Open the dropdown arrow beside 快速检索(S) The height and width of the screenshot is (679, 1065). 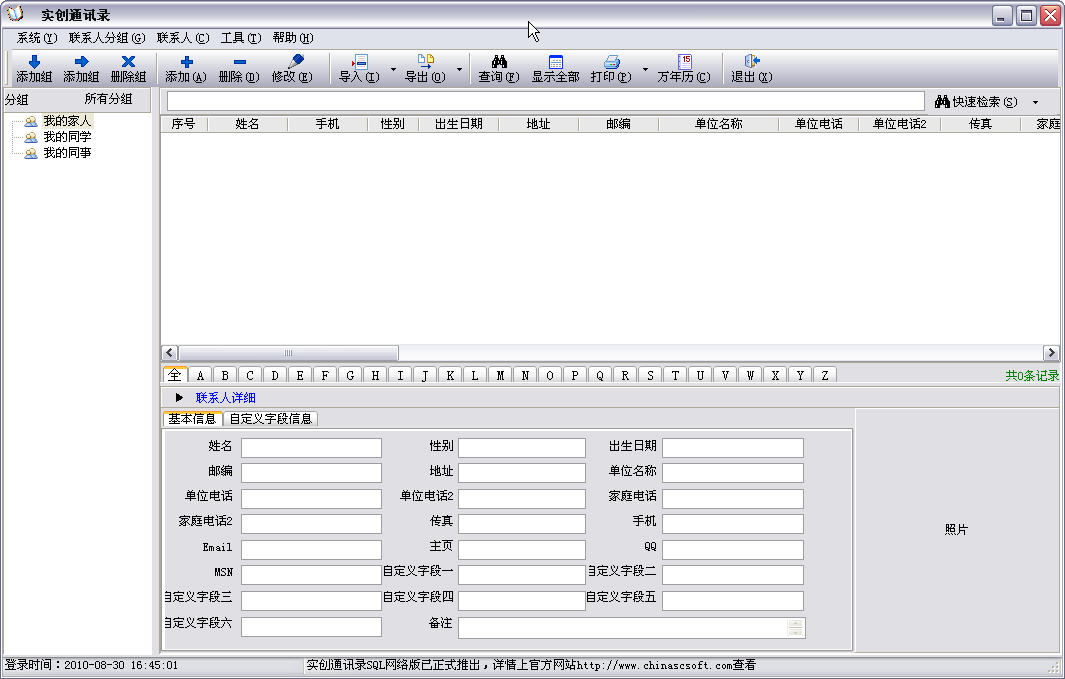(x=1035, y=102)
